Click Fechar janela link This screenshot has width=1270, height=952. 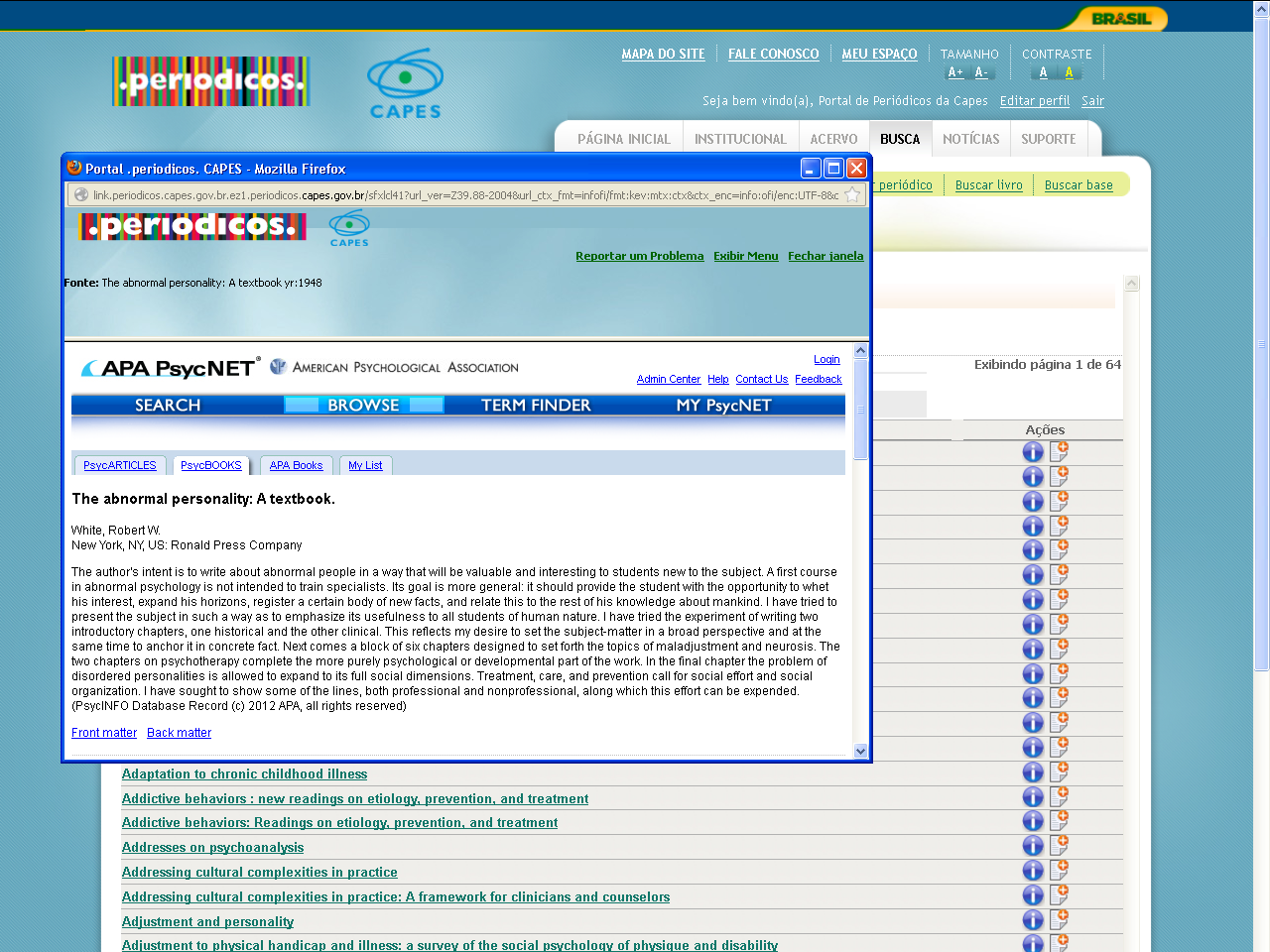pos(825,256)
